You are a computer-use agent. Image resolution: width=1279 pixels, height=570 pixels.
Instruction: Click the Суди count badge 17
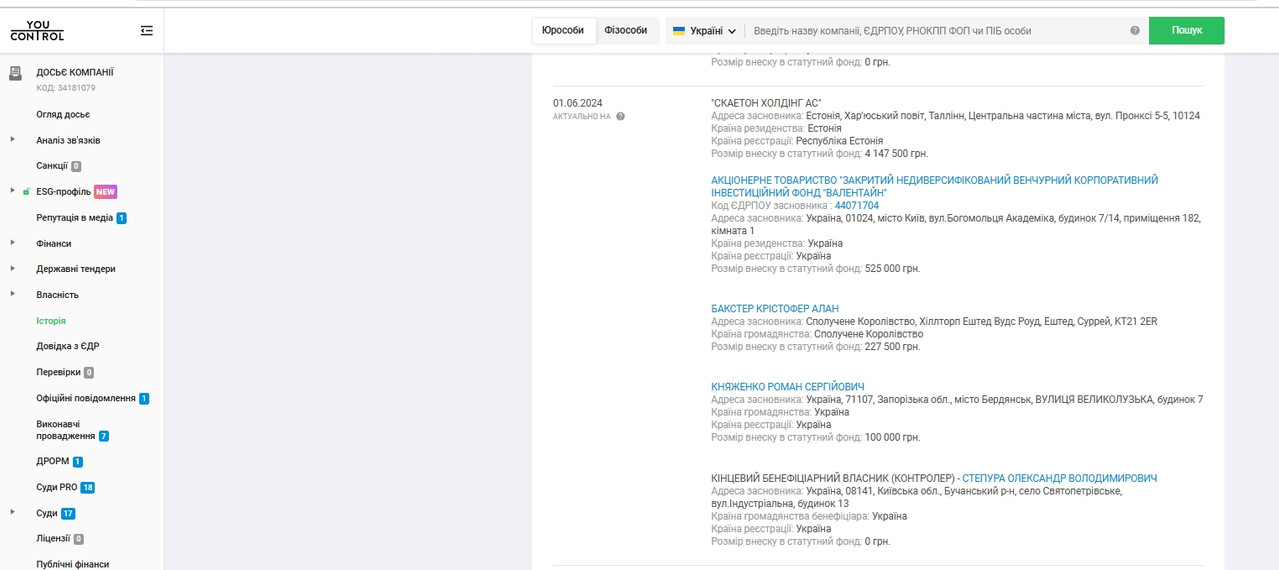click(68, 514)
